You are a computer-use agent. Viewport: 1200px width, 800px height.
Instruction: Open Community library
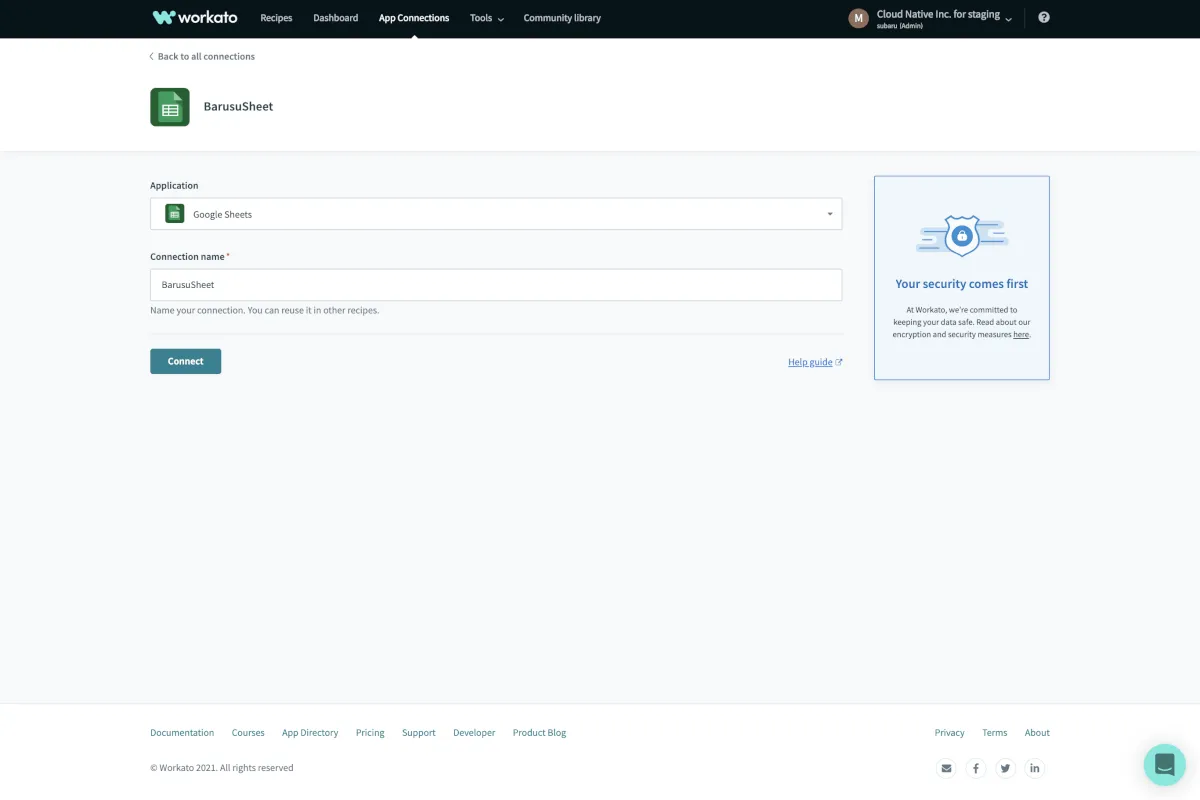(x=562, y=18)
